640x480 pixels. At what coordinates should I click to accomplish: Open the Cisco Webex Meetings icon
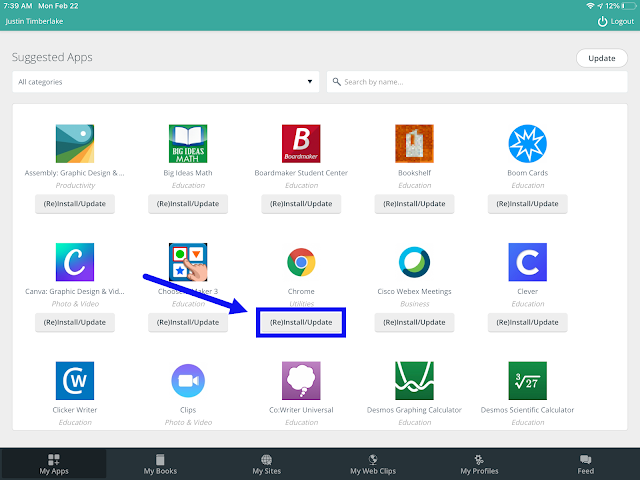coord(414,262)
